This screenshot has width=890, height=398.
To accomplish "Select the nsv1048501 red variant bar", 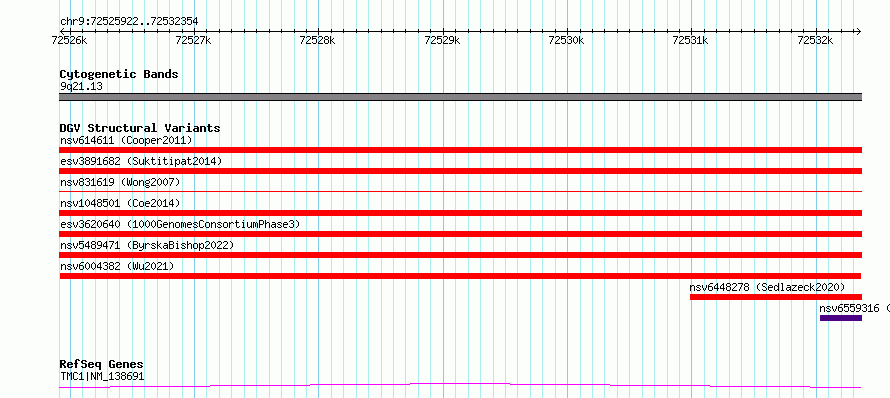I will pos(460,213).
